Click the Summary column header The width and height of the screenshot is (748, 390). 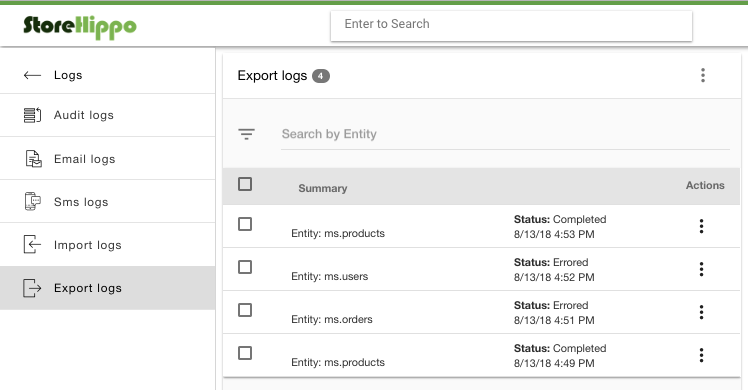[322, 188]
